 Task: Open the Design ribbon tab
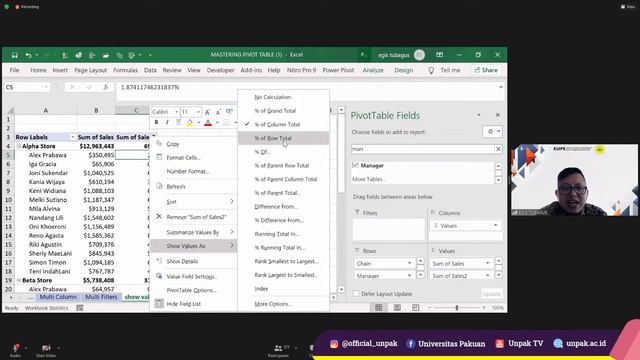coord(404,70)
